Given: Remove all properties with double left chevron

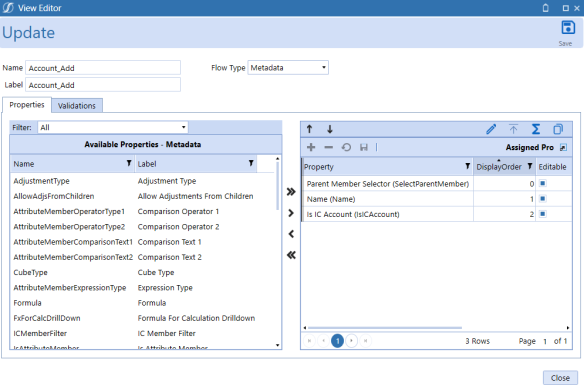Looking at the screenshot, I should point(291,255).
